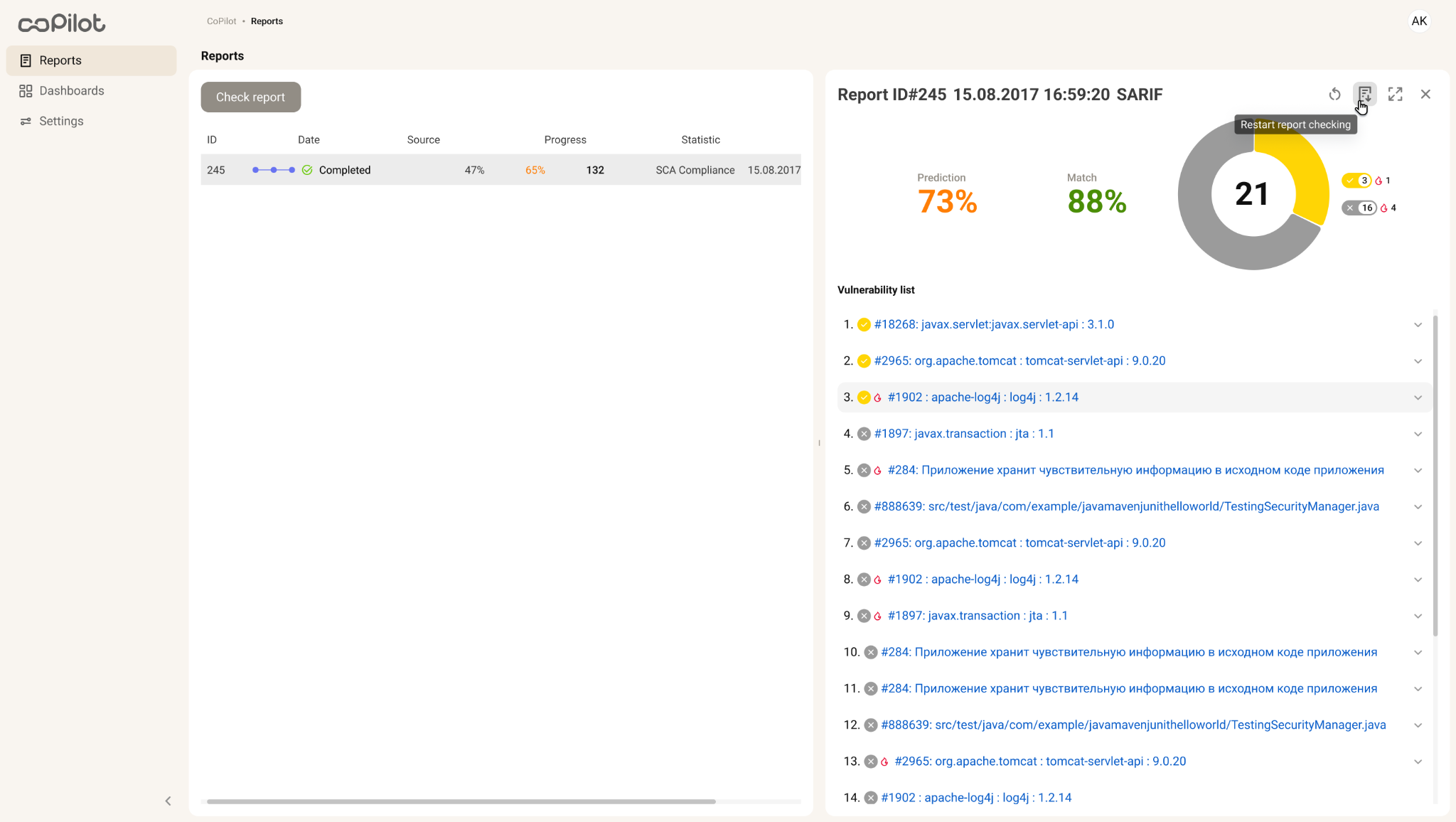Click the panel splitter handle between panes
This screenshot has width=1456, height=822.
click(819, 442)
